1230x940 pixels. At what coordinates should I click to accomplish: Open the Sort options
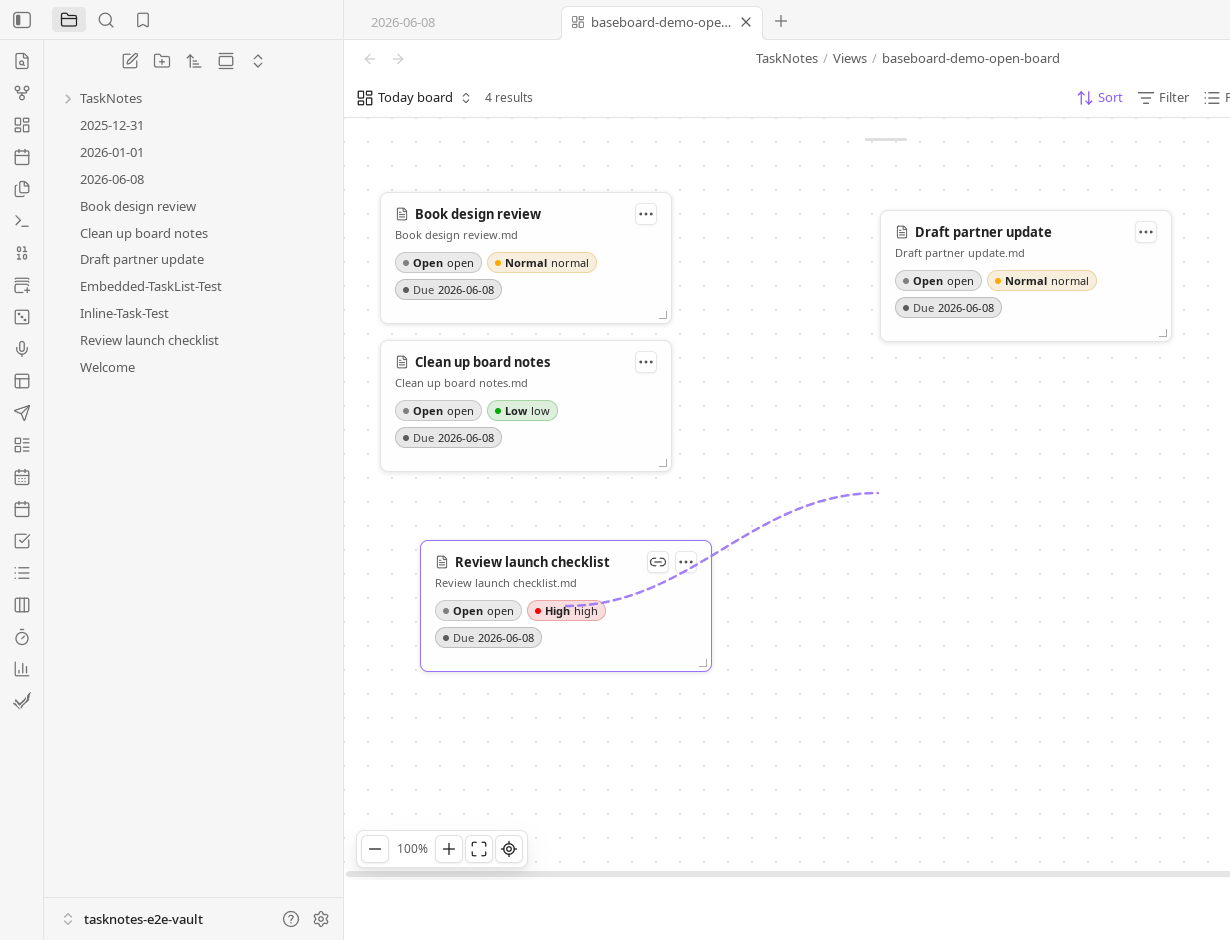pos(1100,98)
